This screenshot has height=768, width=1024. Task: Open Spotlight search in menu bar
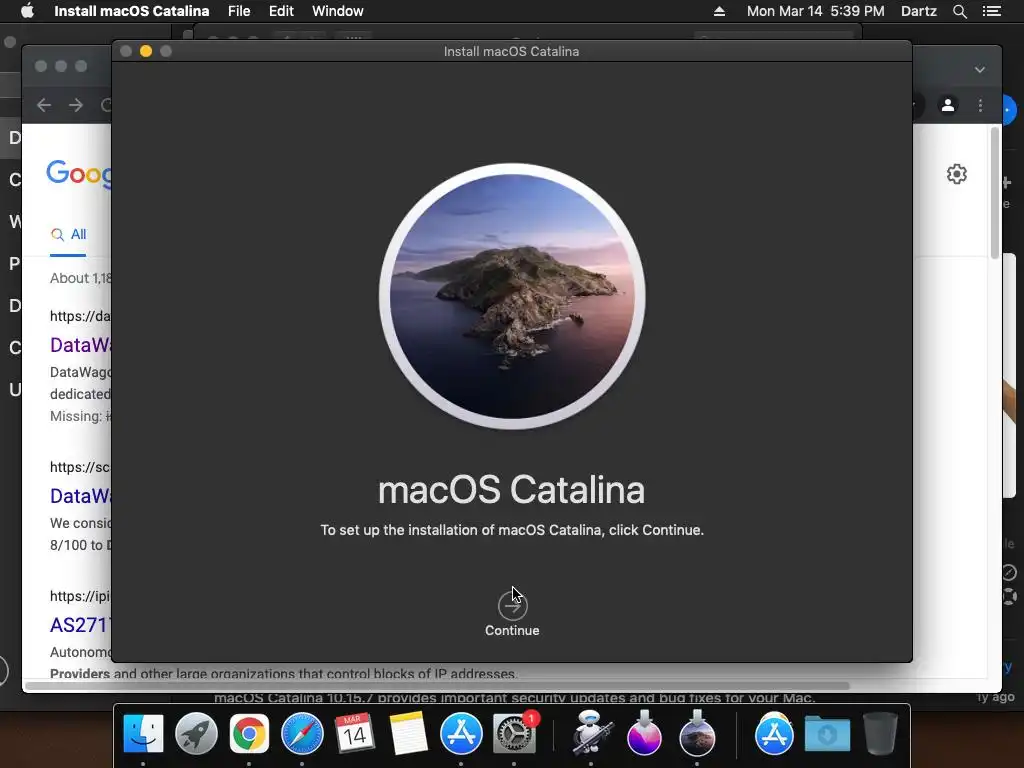(x=959, y=11)
